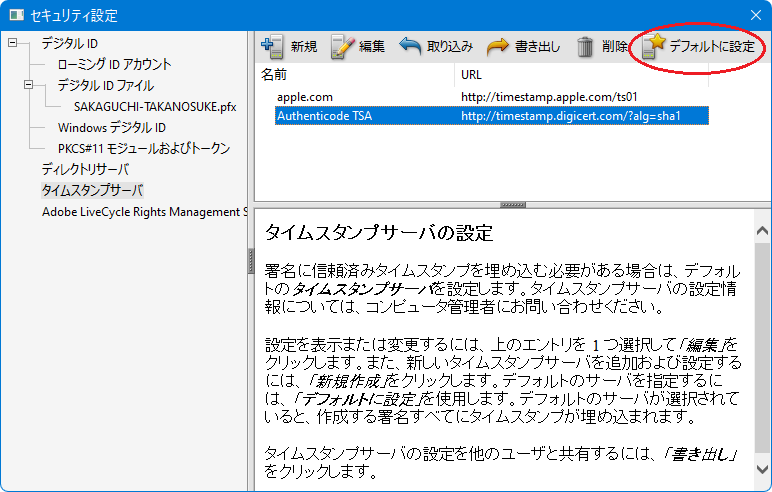Screen dimensions: 772x492
Task: Click the デフォルトに設定 star icon
Action: tap(654, 46)
